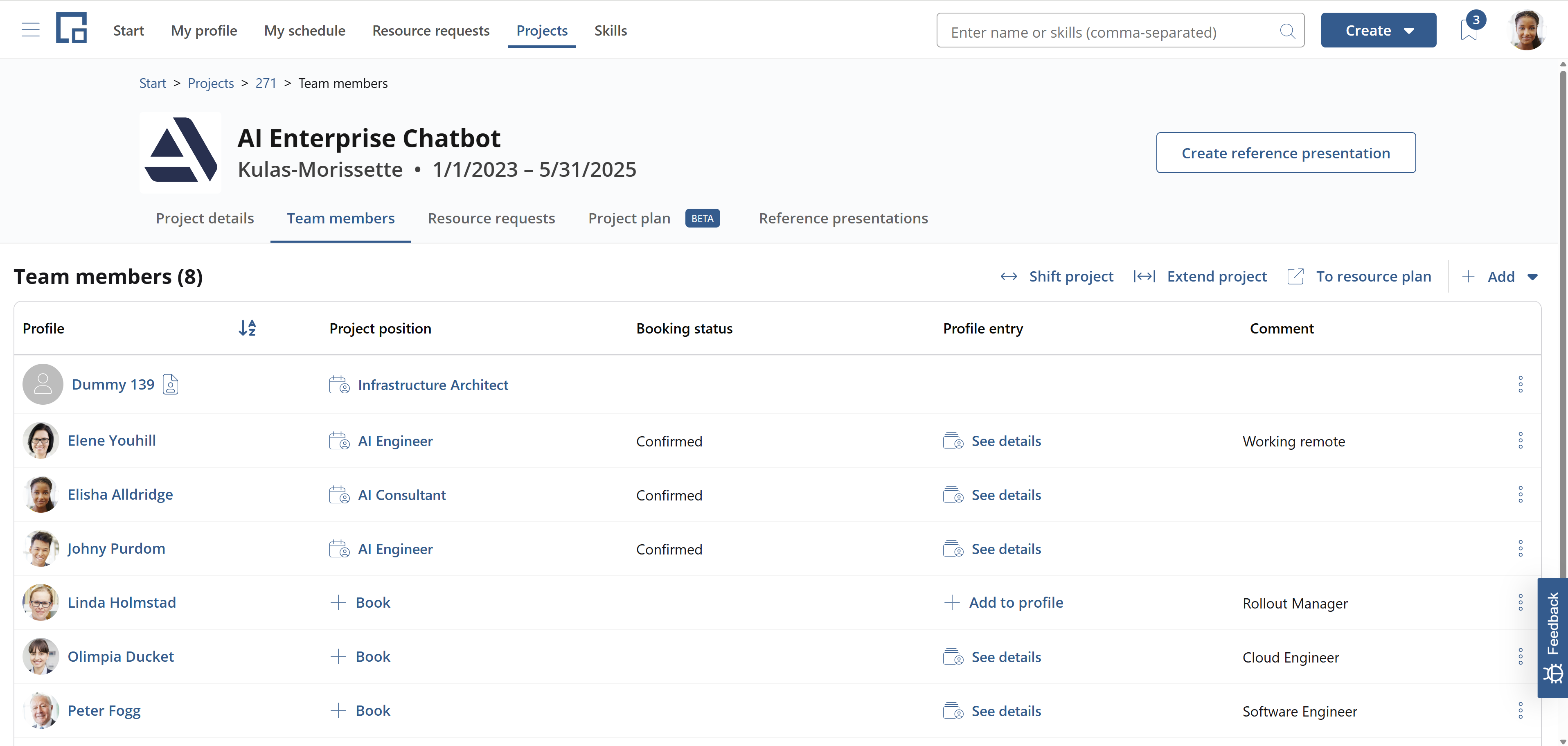
Task: Click Book for Olimpia Ducket
Action: coord(372,656)
